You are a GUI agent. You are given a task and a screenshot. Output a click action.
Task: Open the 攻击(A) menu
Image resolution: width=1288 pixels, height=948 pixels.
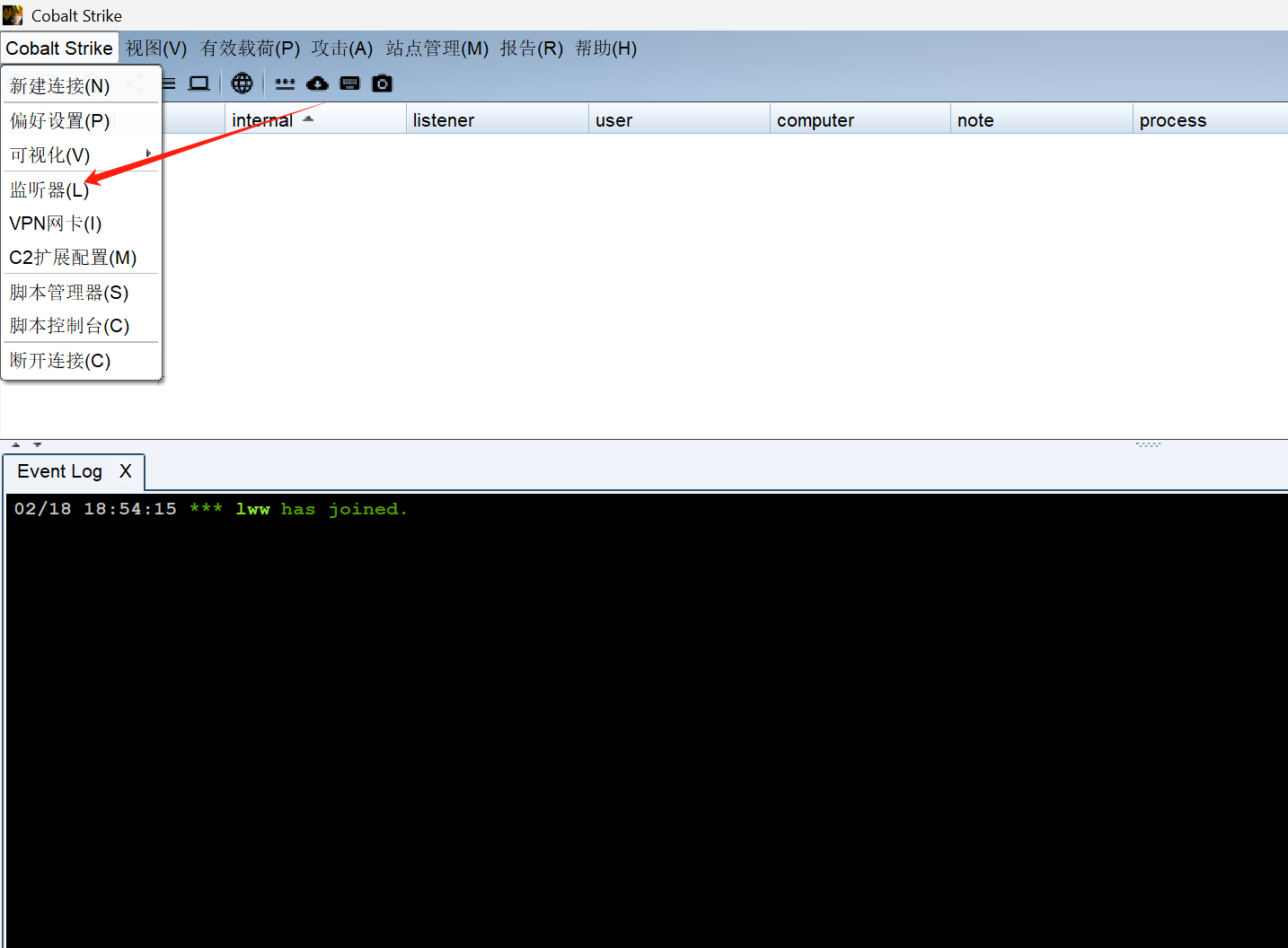coord(341,48)
